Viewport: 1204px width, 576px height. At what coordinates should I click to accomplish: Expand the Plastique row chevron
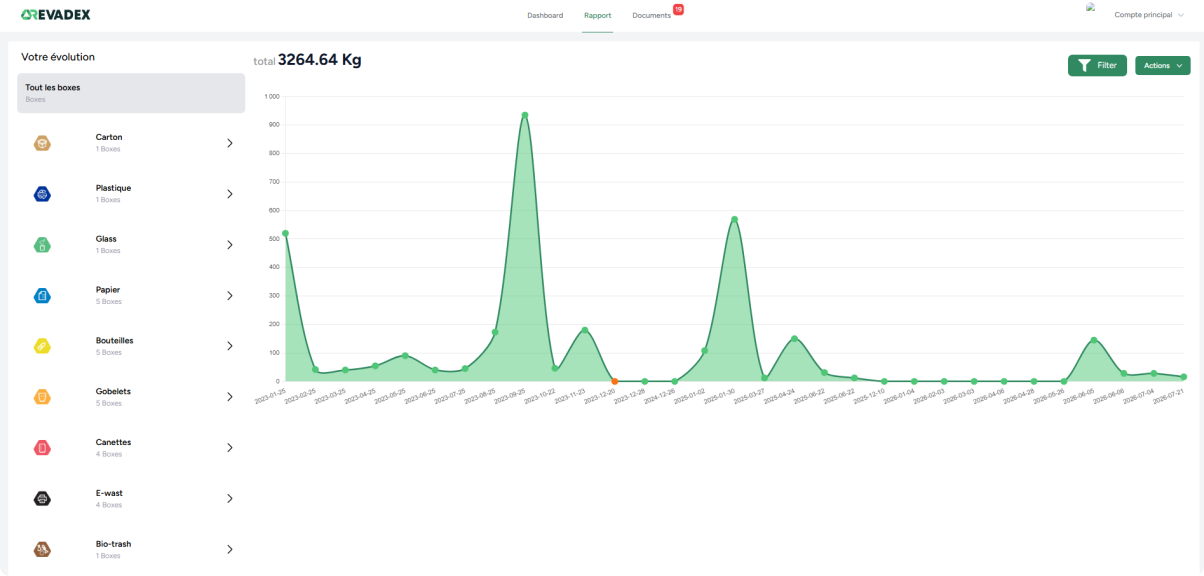pos(229,194)
